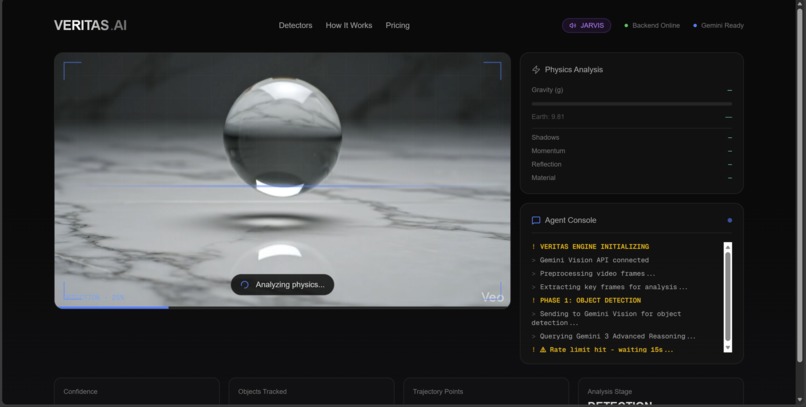The height and width of the screenshot is (407, 806).
Task: Click the Agent Console scrollbar thumb
Action: tap(727, 297)
